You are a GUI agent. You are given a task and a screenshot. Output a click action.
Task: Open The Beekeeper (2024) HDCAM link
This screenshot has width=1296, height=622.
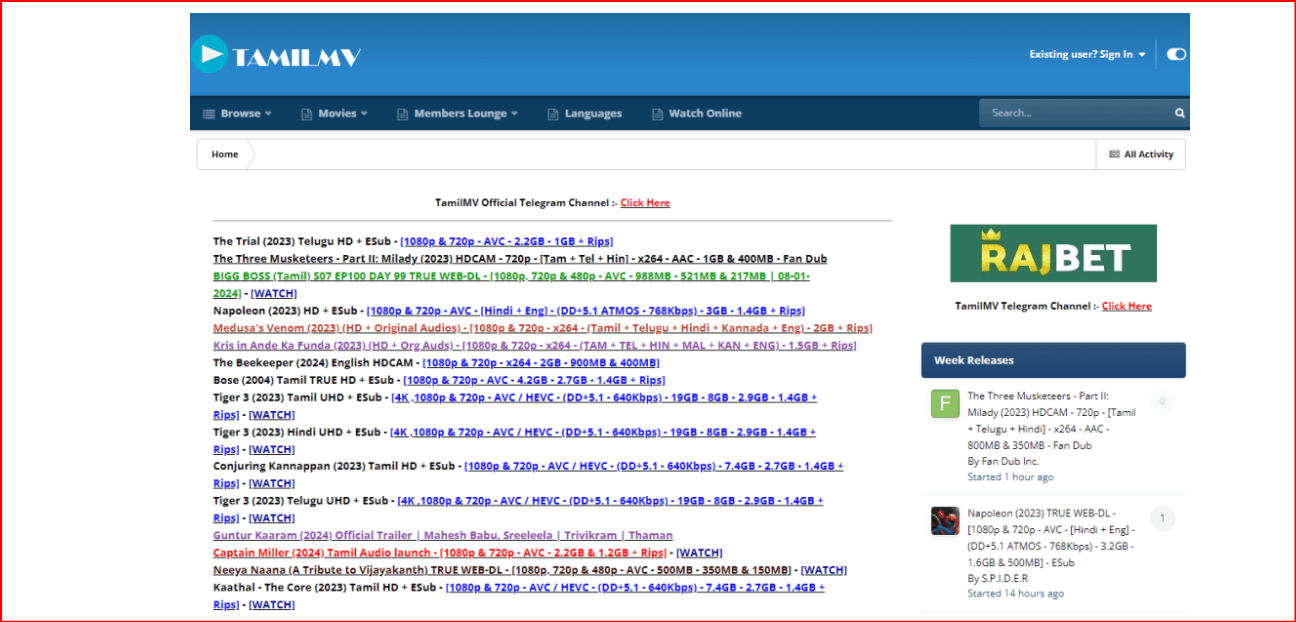pos(541,362)
